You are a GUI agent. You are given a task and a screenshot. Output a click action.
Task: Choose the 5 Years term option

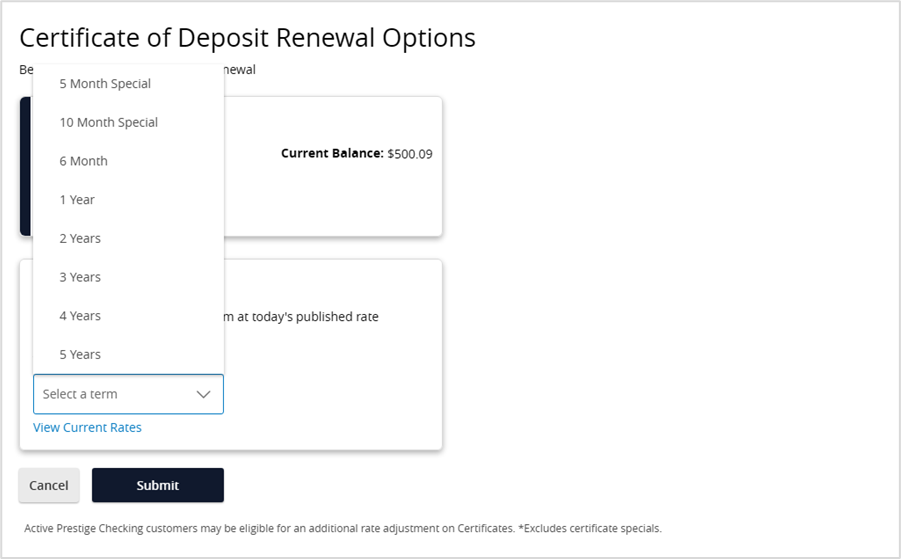[80, 354]
